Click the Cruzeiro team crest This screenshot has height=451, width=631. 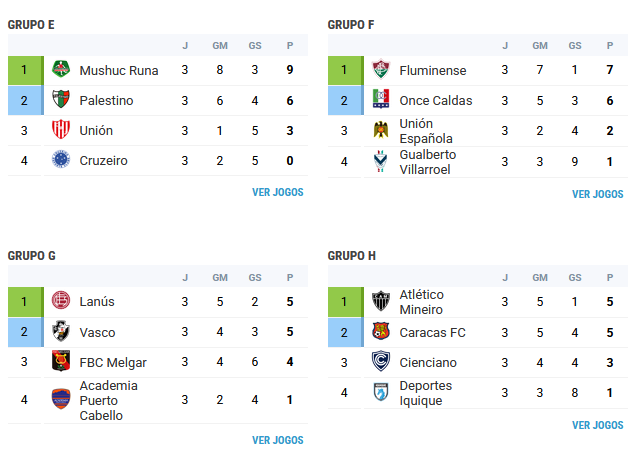62,160
